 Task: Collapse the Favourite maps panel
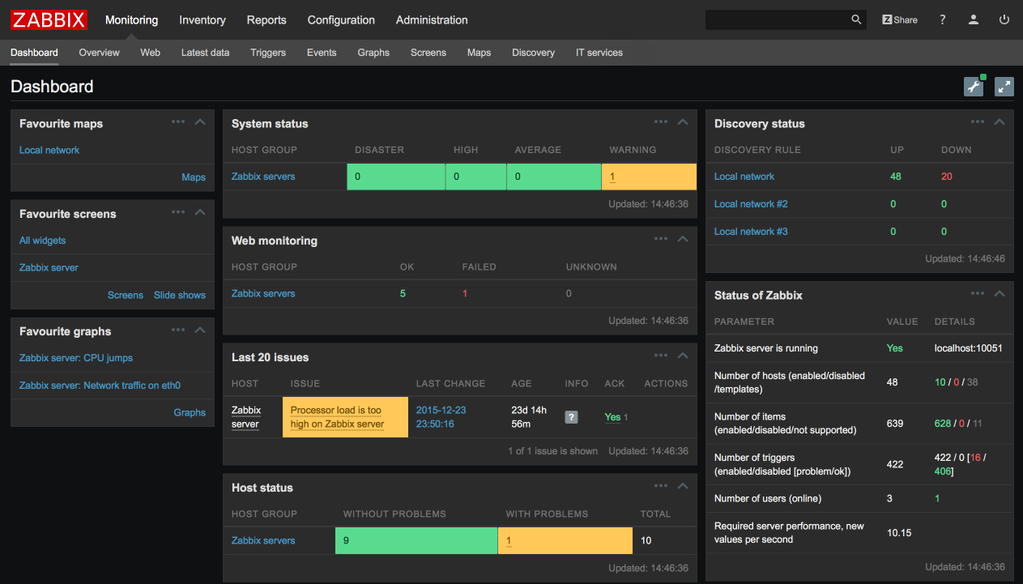point(199,121)
